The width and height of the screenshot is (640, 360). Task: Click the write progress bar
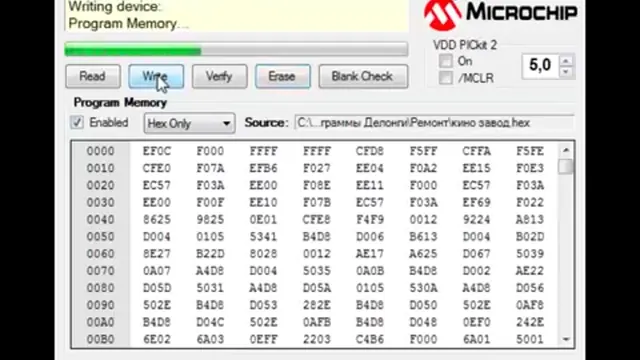pos(236,50)
